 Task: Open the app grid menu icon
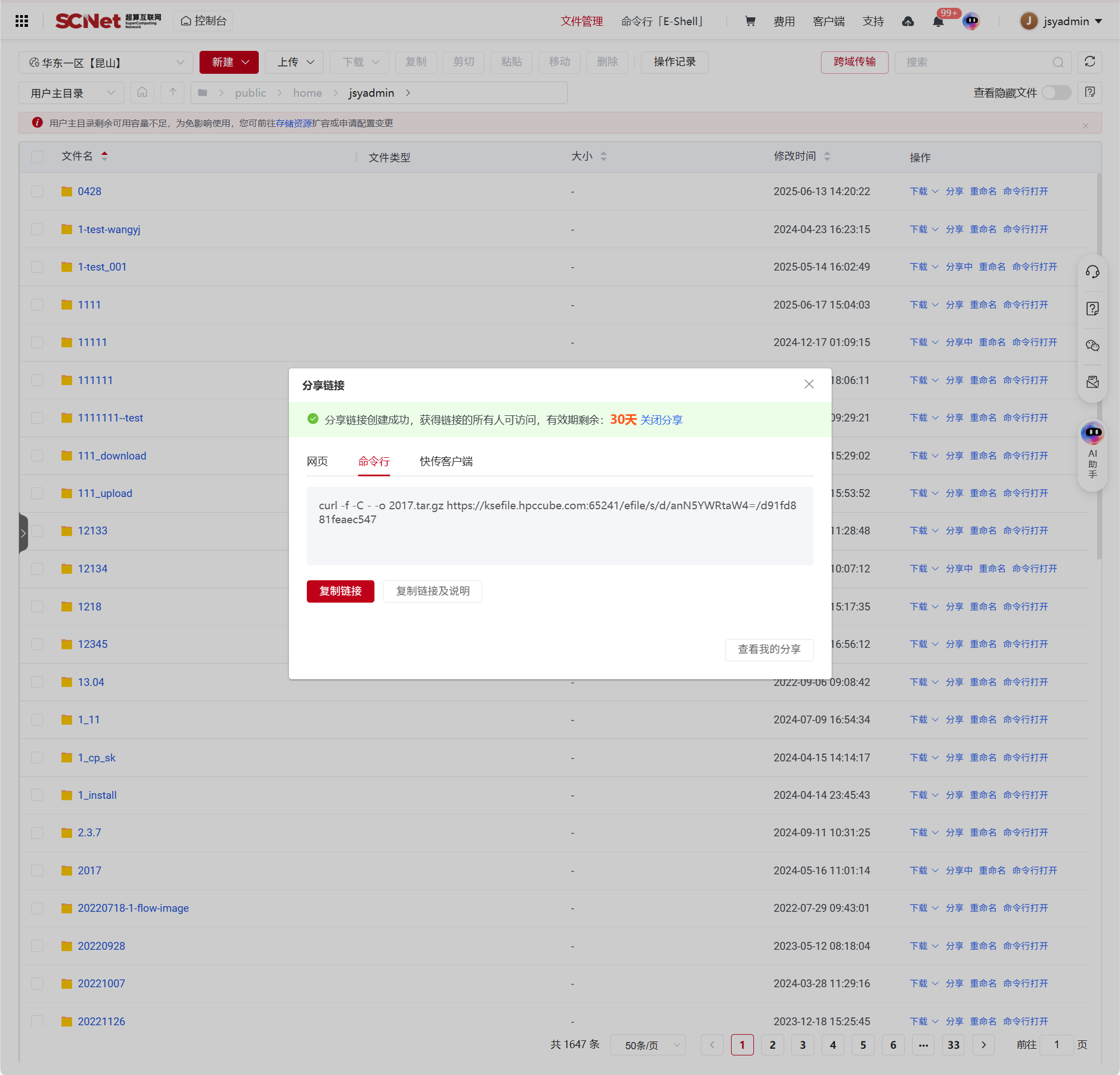(x=22, y=21)
